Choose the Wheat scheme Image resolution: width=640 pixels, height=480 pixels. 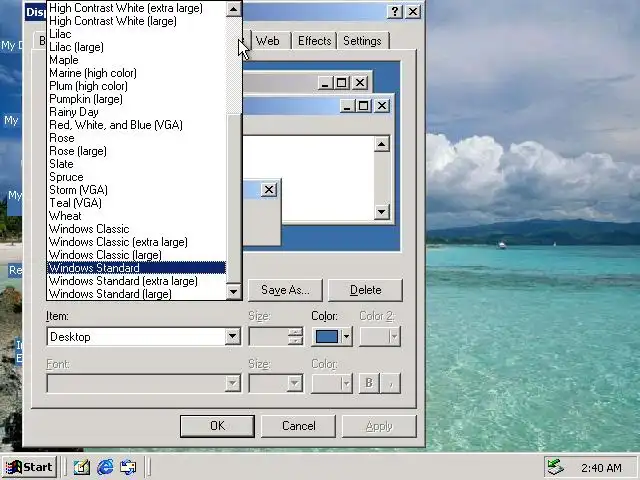pos(136,216)
